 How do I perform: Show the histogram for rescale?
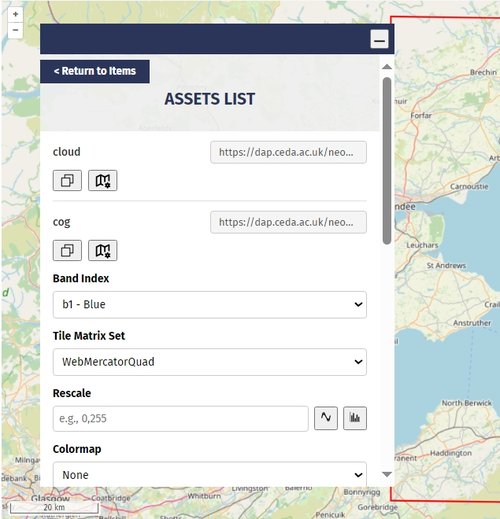355,418
